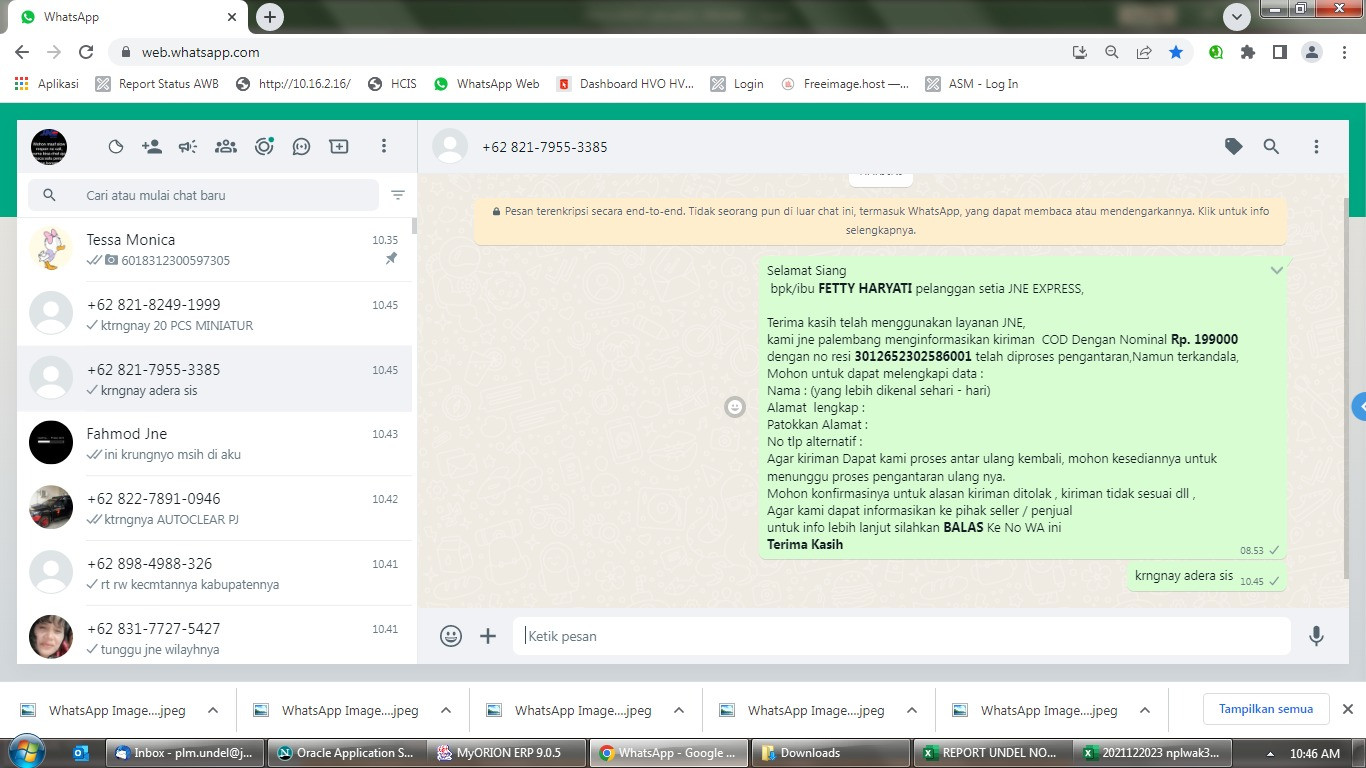Open contact info for +62 821-7955-3385 header
This screenshot has height=768, width=1366.
point(544,147)
